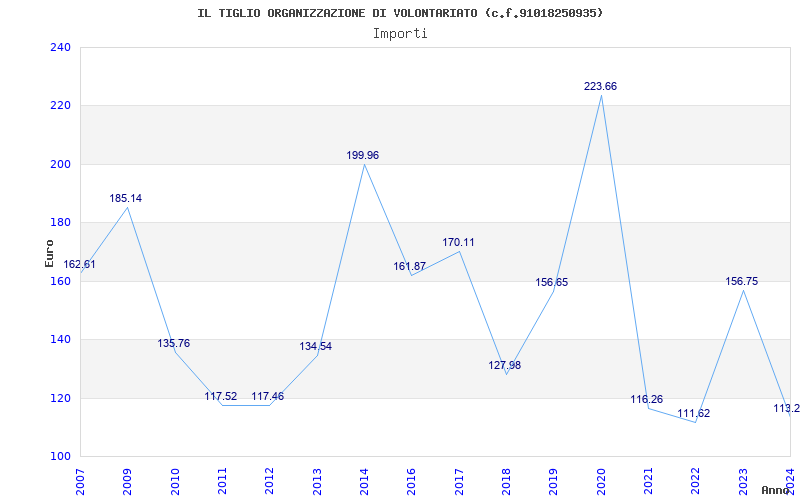Click the Euro axis label
This screenshot has width=800, height=500.
click(49, 253)
